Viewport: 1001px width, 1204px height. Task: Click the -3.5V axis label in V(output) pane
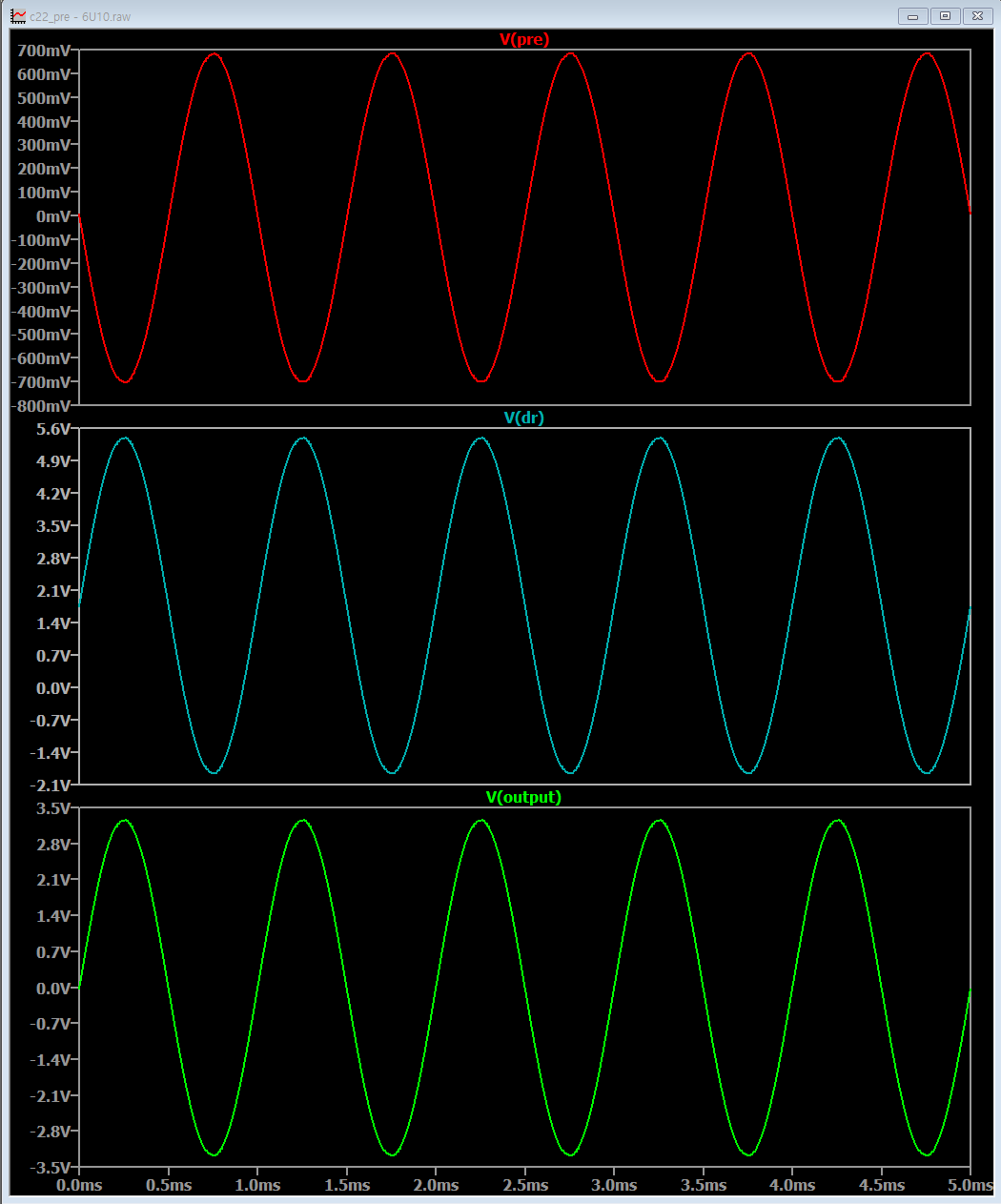pyautogui.click(x=51, y=1167)
